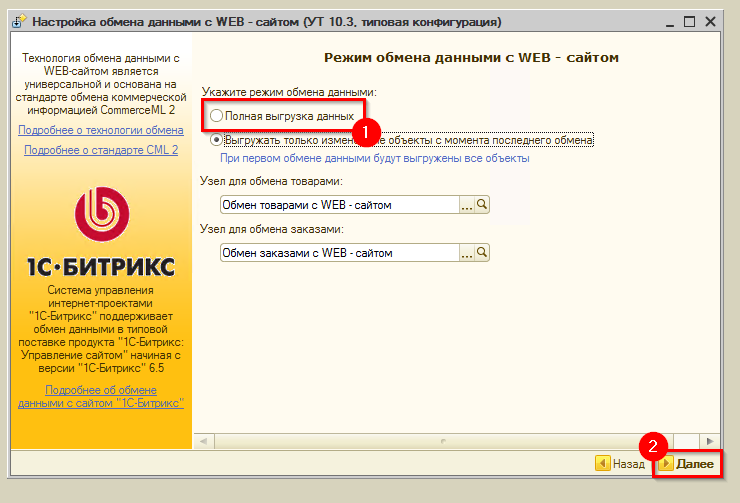Open ellipsis selector for Обмен заказами node
Image resolution: width=740 pixels, height=503 pixels.
(x=466, y=253)
